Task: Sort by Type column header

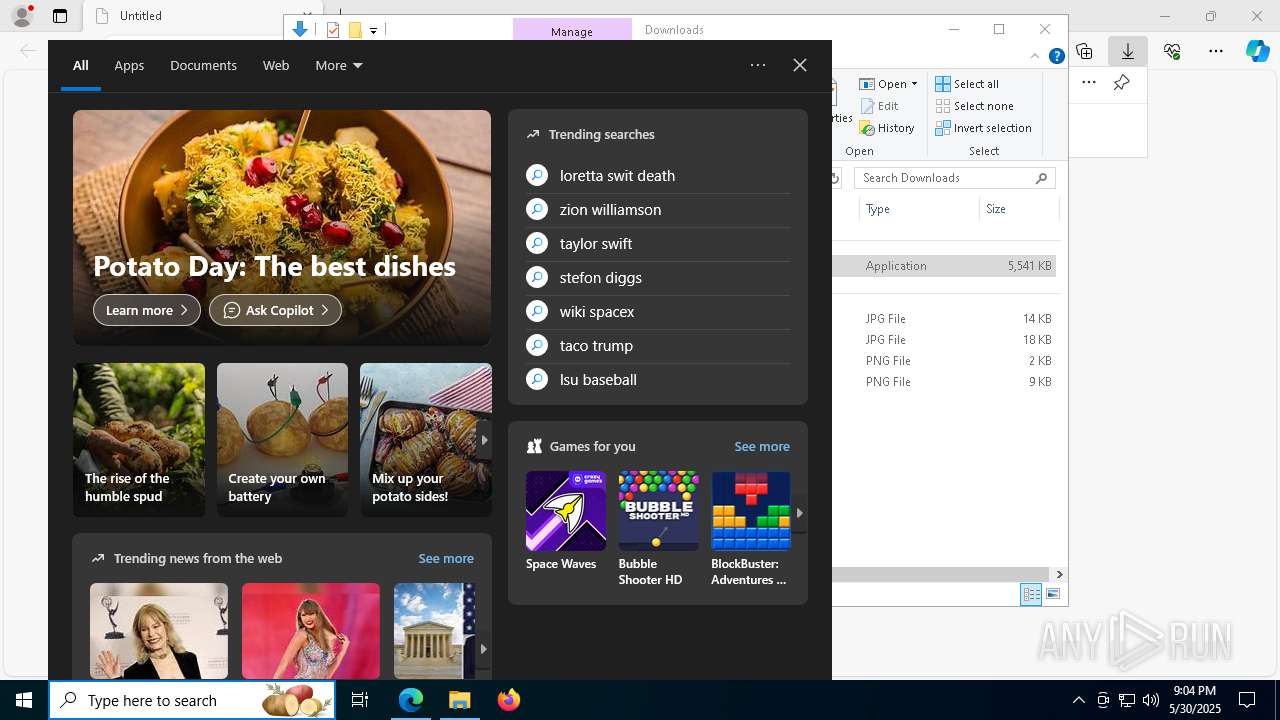Action: click(919, 209)
